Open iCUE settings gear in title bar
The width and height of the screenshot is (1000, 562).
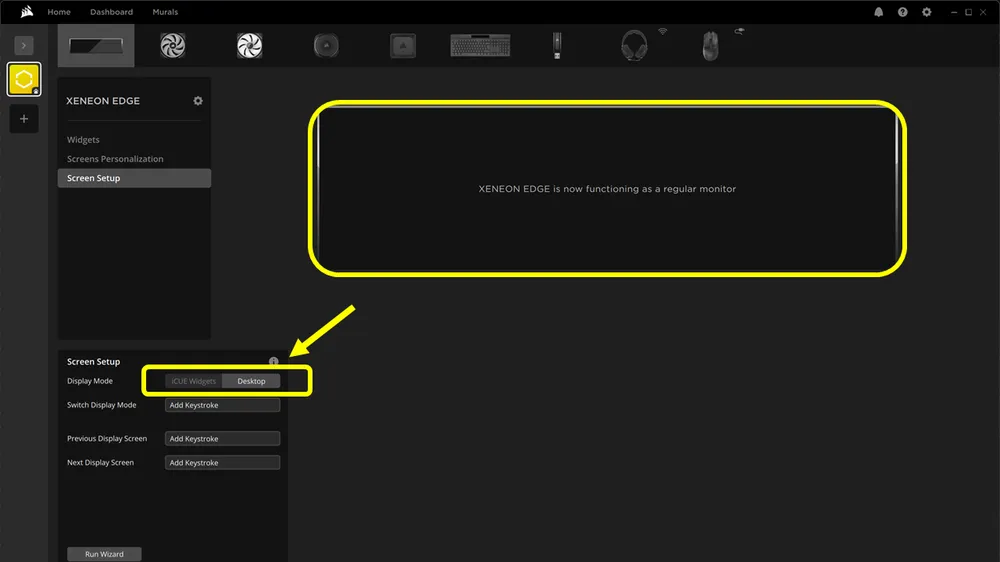(927, 11)
